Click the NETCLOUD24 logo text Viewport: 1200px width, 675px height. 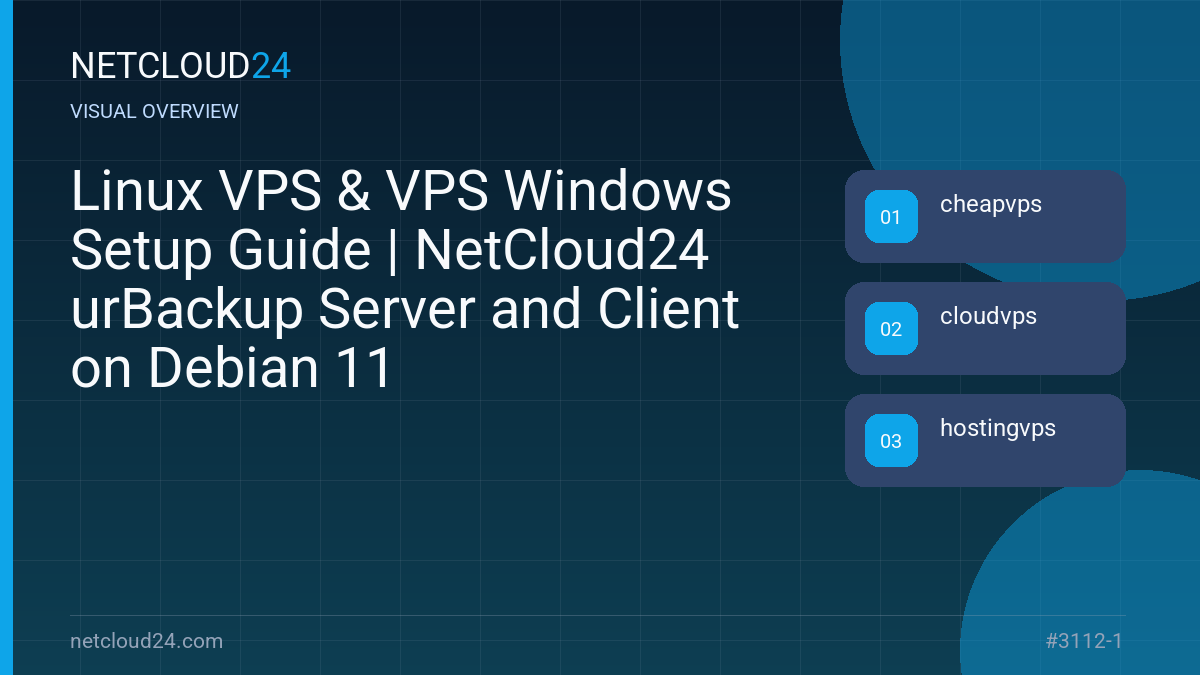[x=181, y=66]
